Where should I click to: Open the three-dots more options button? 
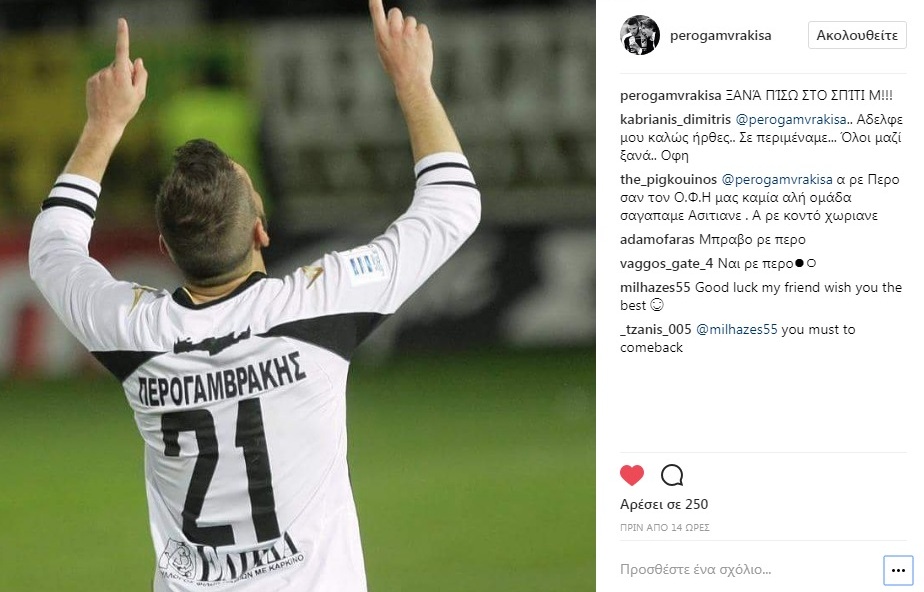click(x=898, y=570)
